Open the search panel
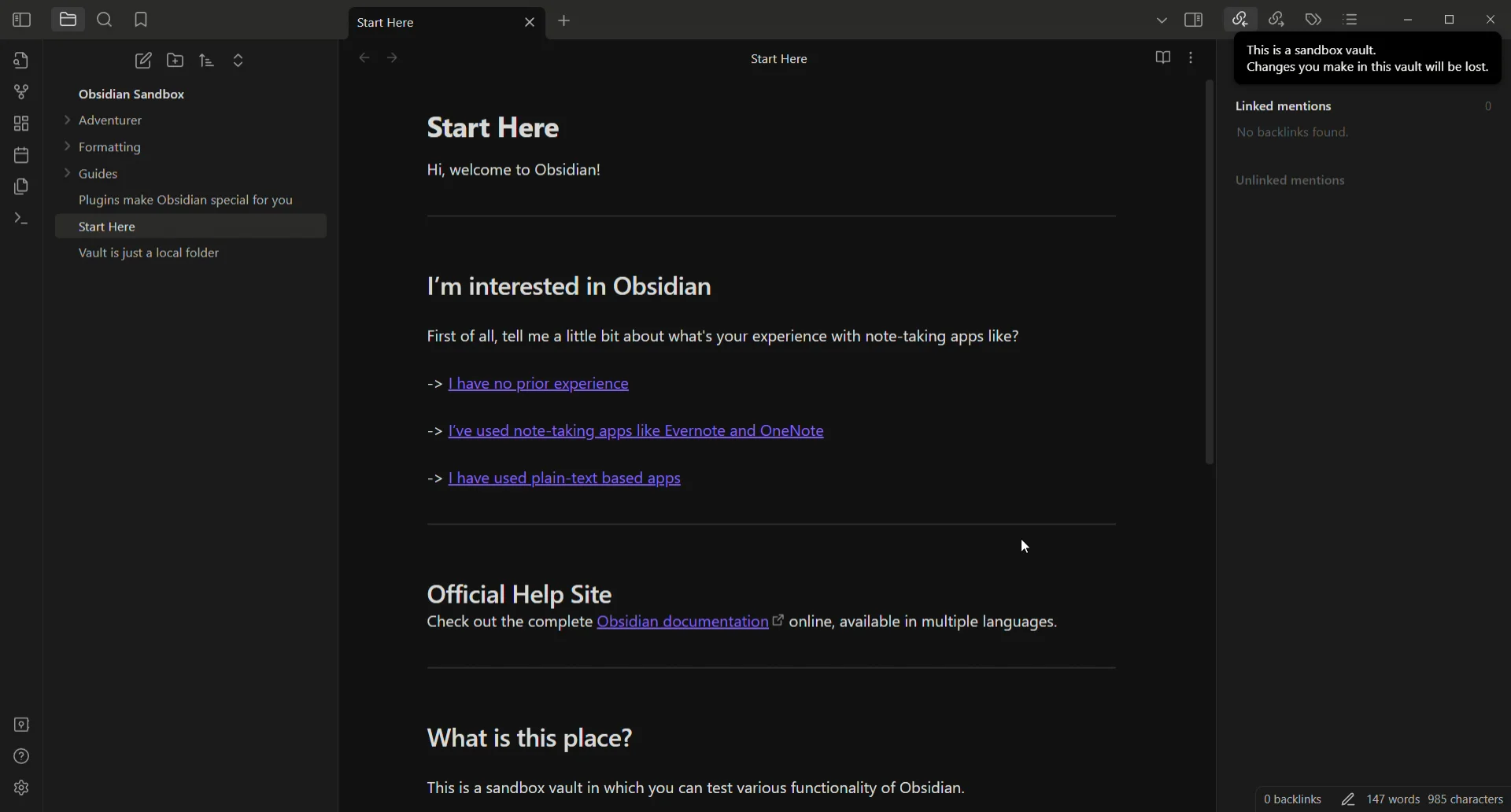This screenshot has height=812, width=1511. 105,20
